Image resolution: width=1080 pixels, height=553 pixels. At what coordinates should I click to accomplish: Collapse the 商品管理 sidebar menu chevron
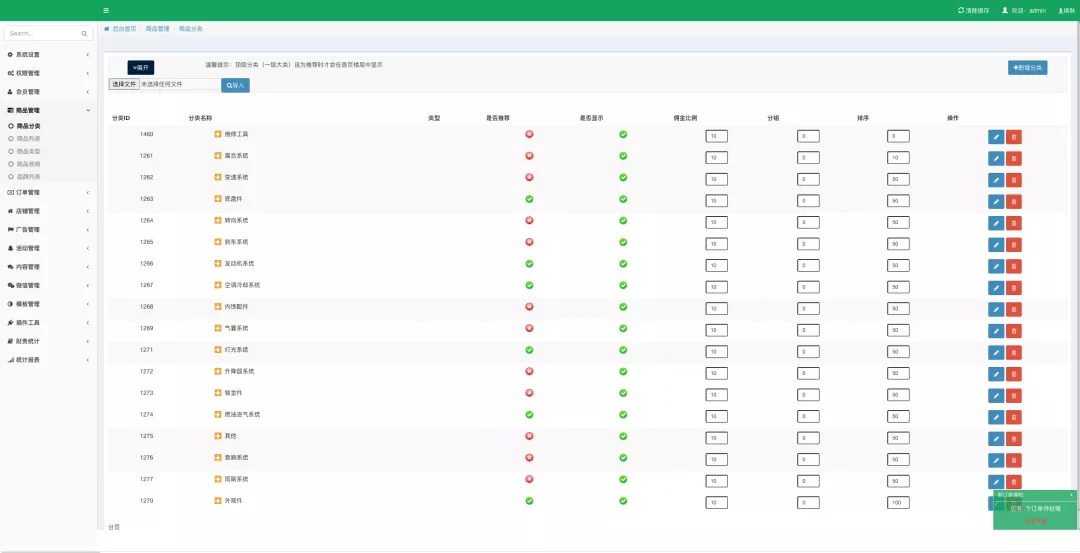(87, 110)
